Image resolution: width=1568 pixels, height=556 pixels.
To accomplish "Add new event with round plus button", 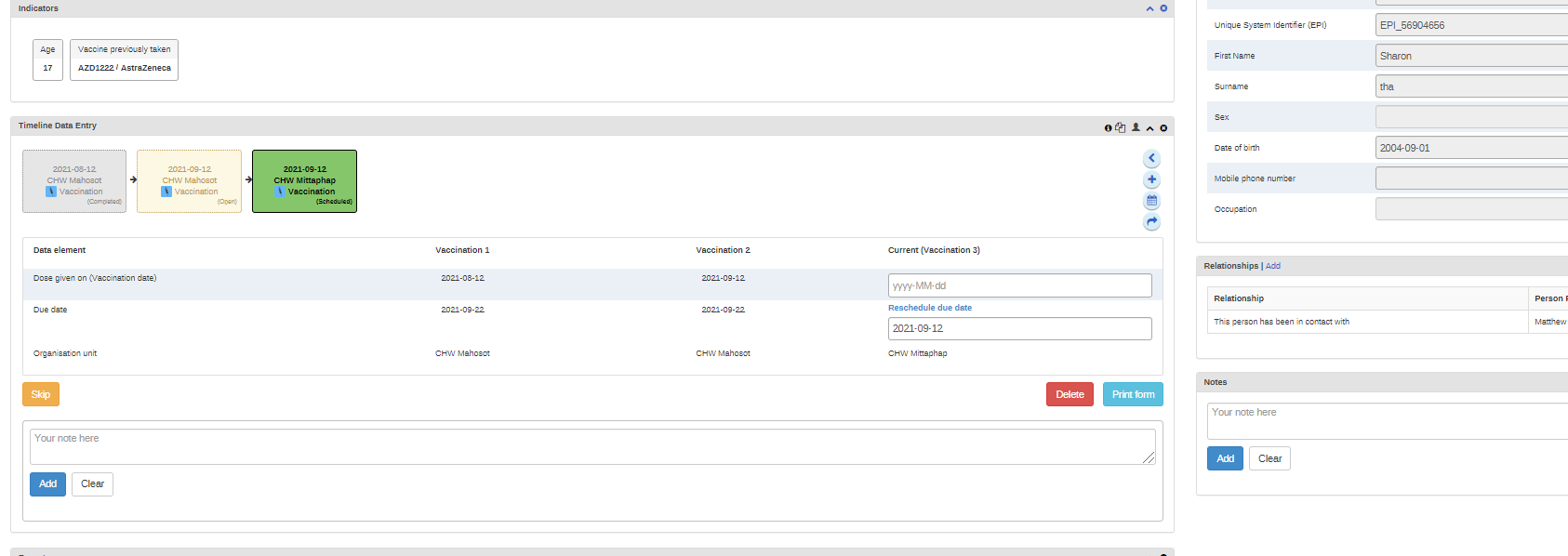I will pos(1151,179).
